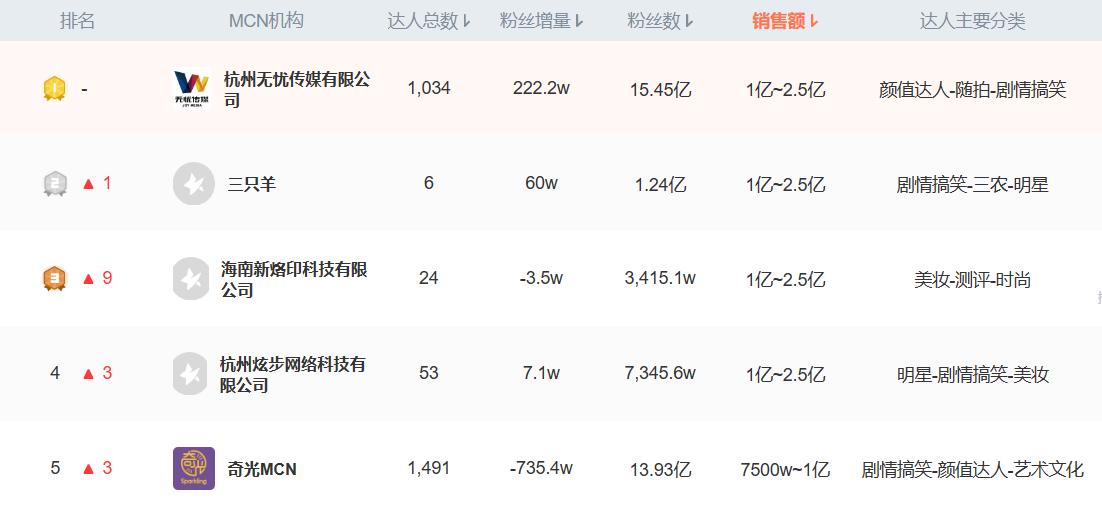The height and width of the screenshot is (510, 1102).
Task: Open 海南新烙印科技有限公司 agency page
Action: 294,279
